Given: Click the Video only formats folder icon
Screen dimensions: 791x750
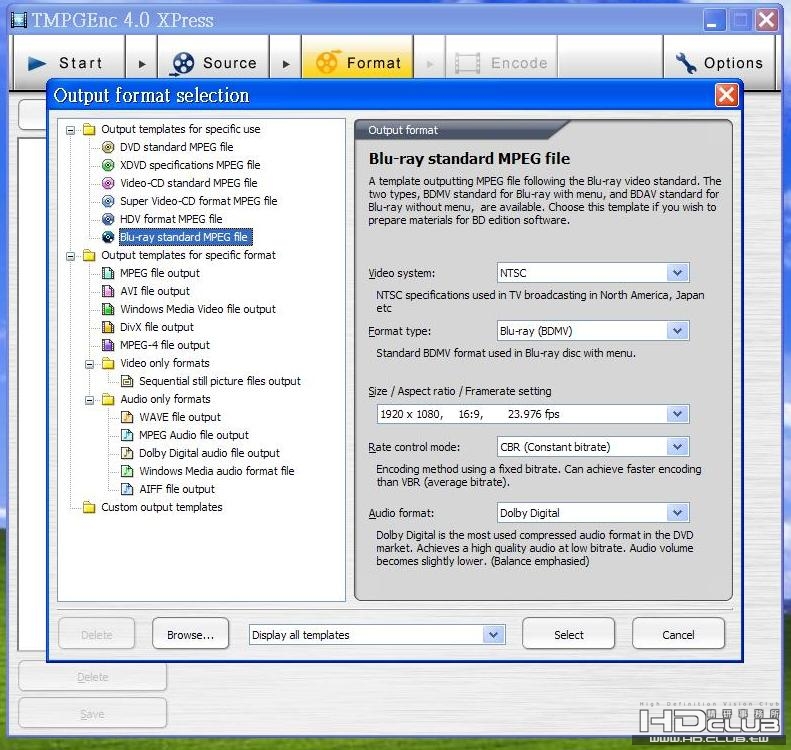Looking at the screenshot, I should click(x=108, y=363).
